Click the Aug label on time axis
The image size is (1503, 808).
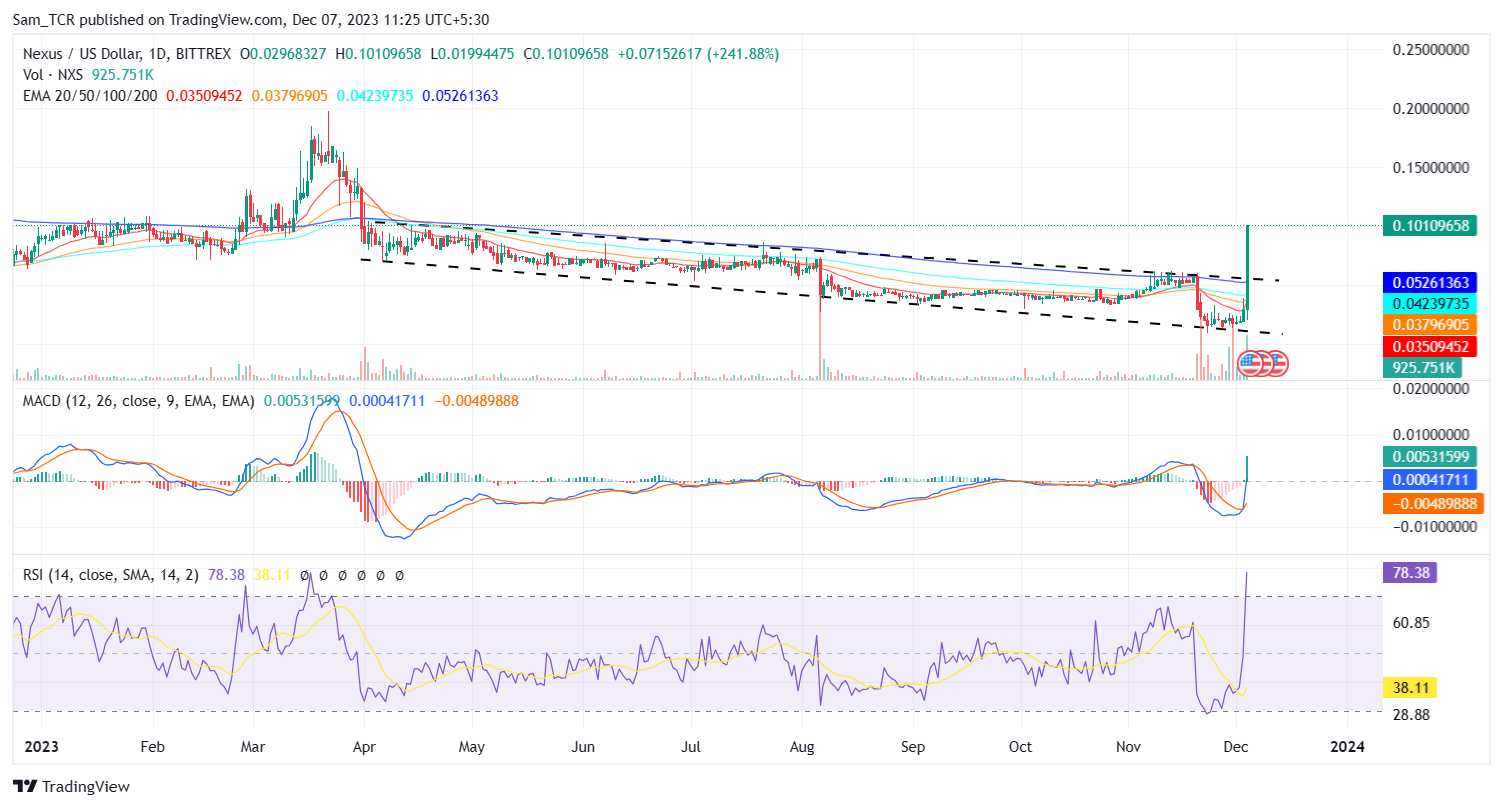tap(803, 746)
